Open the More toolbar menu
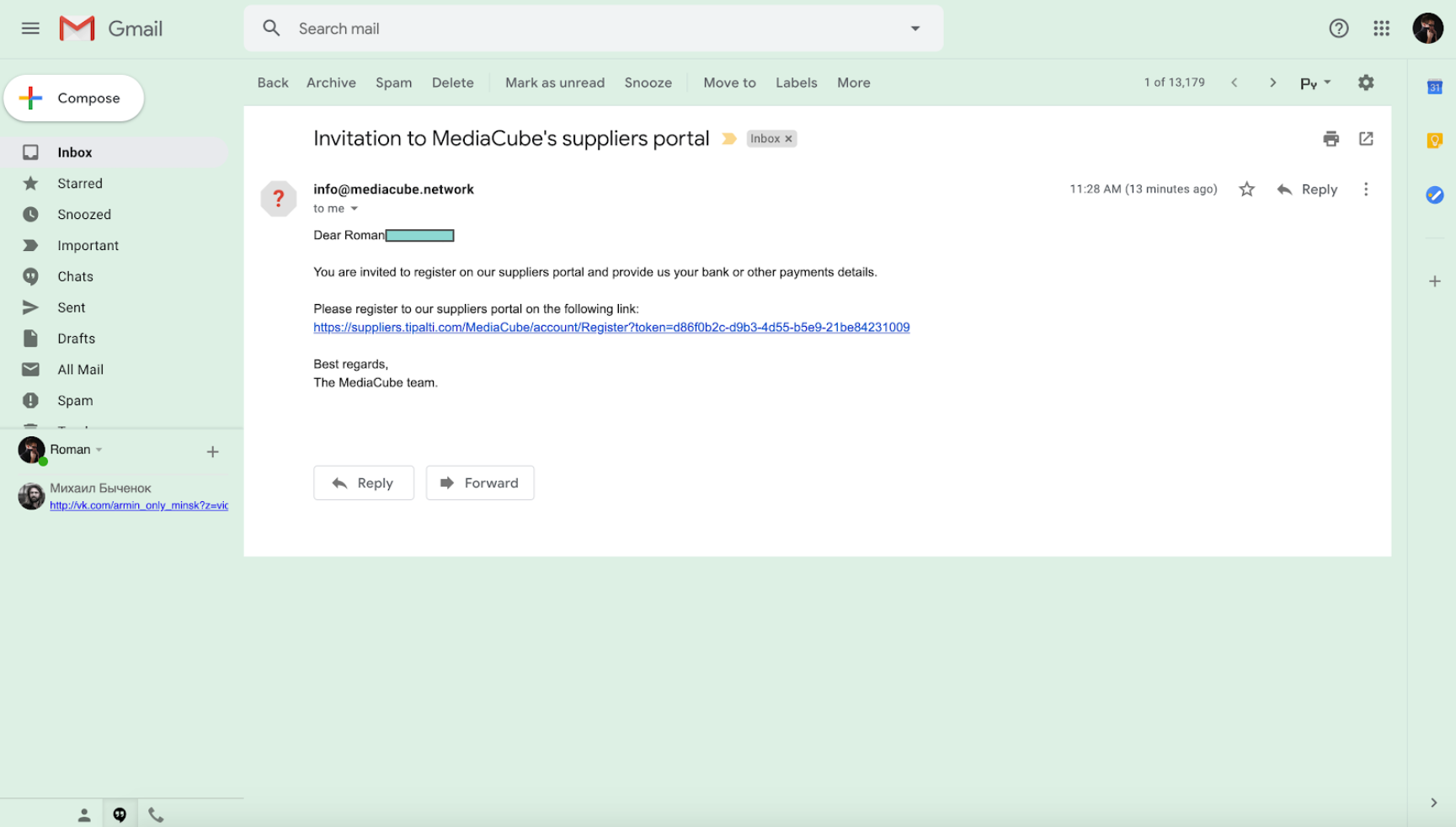1456x827 pixels. click(854, 83)
